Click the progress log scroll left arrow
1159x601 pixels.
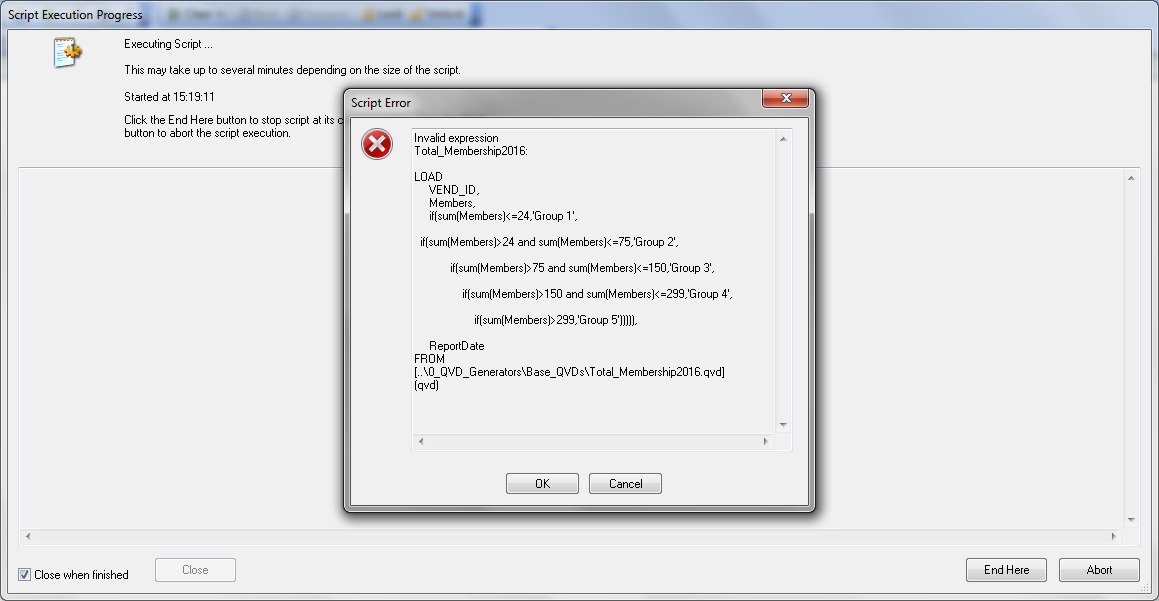(28, 536)
